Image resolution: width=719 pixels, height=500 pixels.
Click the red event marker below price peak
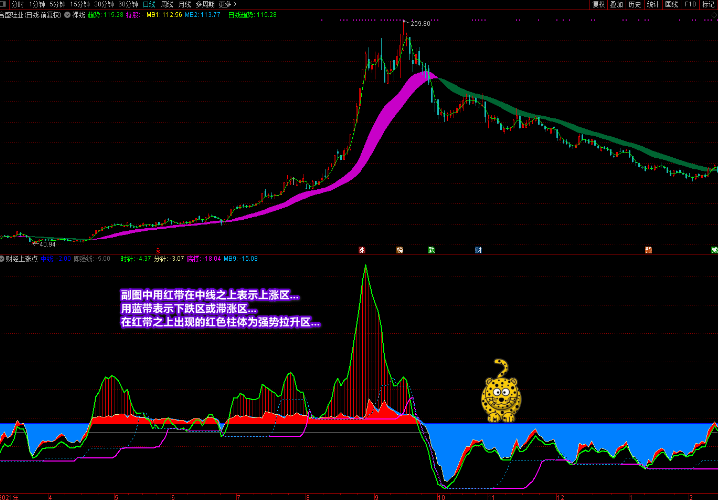coord(399,249)
